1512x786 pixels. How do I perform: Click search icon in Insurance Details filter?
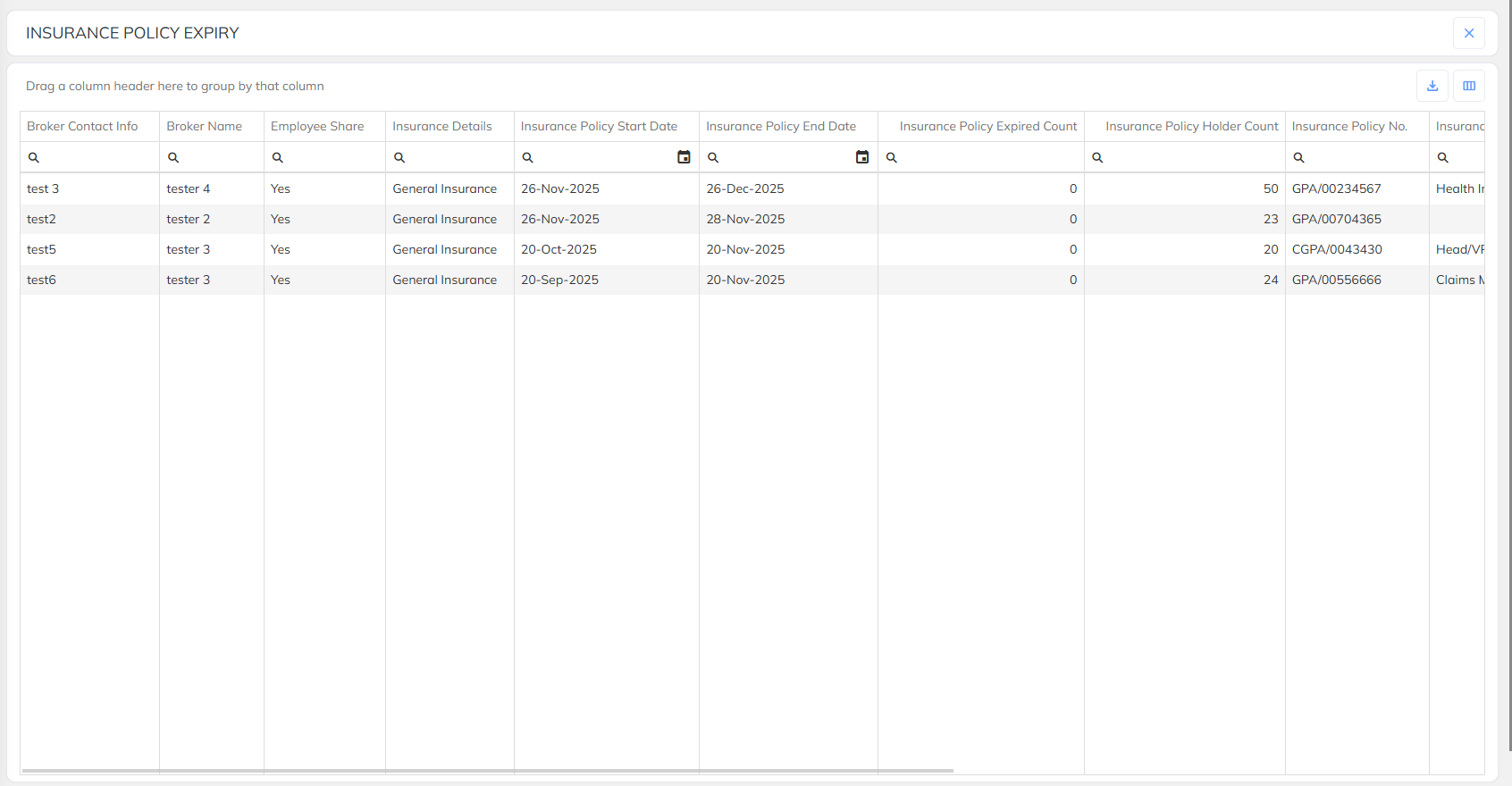(399, 157)
